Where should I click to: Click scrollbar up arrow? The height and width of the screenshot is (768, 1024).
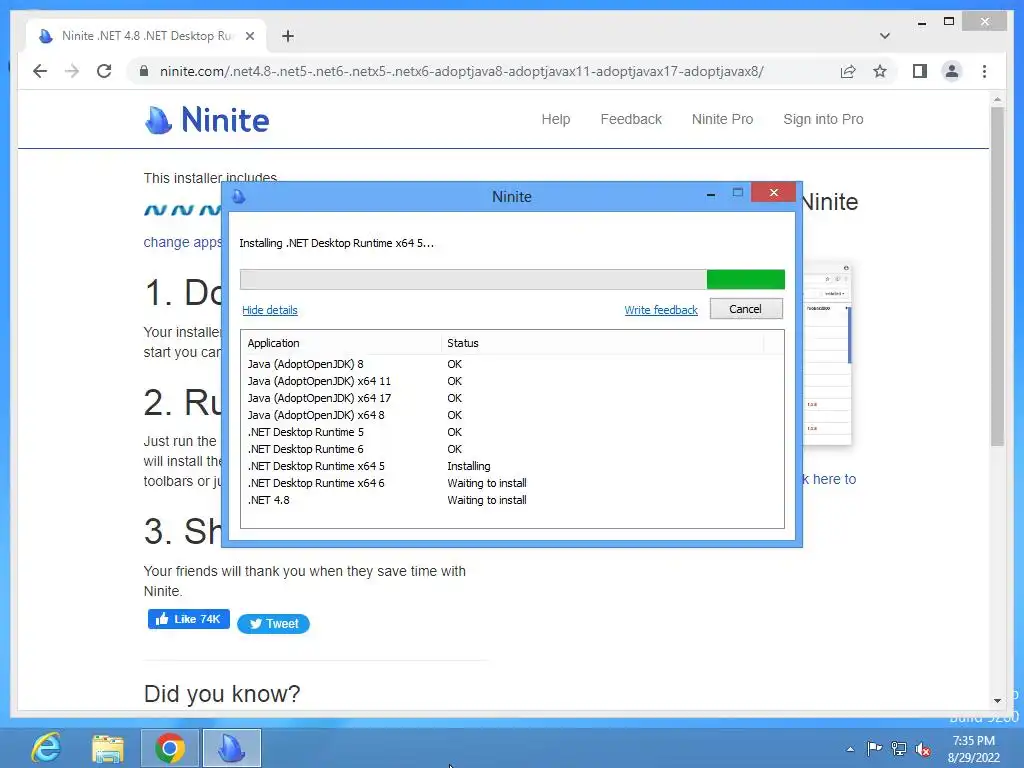click(x=997, y=99)
